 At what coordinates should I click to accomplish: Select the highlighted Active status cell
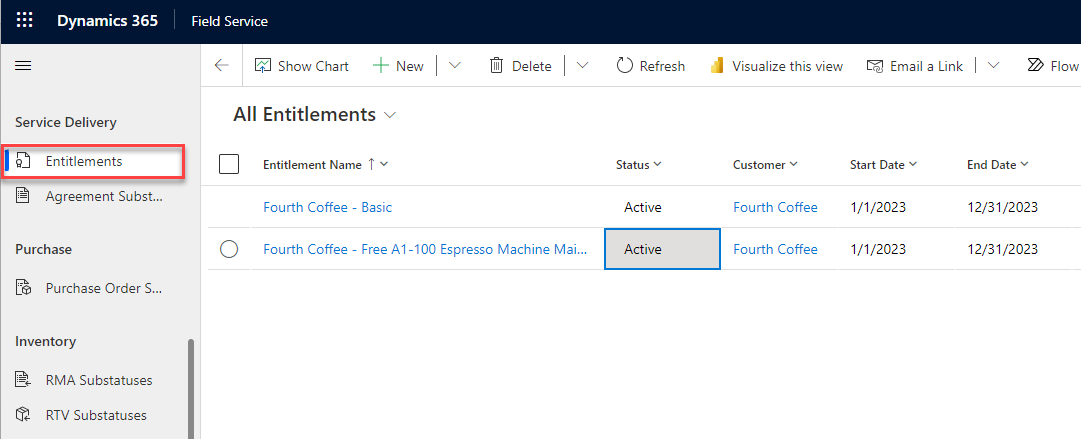pos(663,249)
